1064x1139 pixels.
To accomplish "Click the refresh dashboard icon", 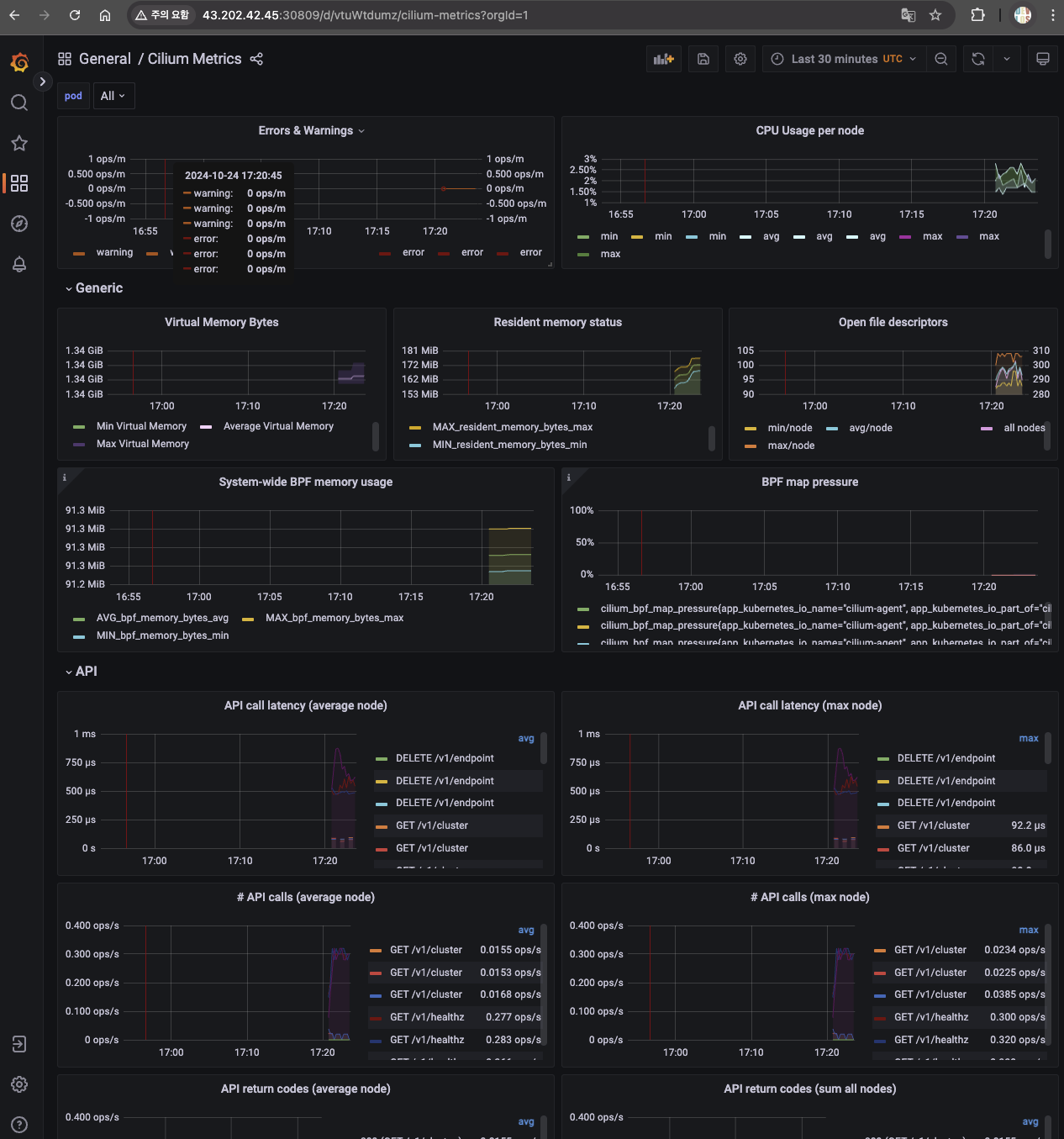I will (x=978, y=59).
